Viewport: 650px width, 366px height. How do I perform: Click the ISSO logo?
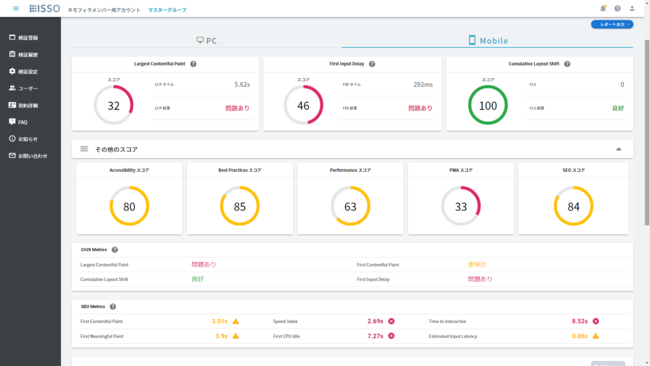[45, 8]
